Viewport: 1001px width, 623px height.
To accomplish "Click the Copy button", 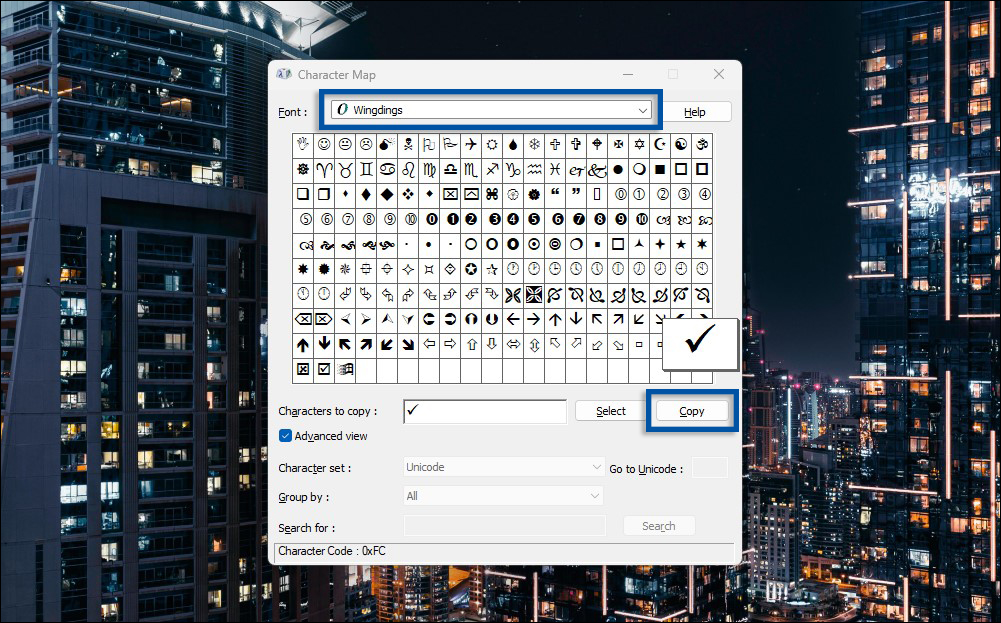I will 692,411.
